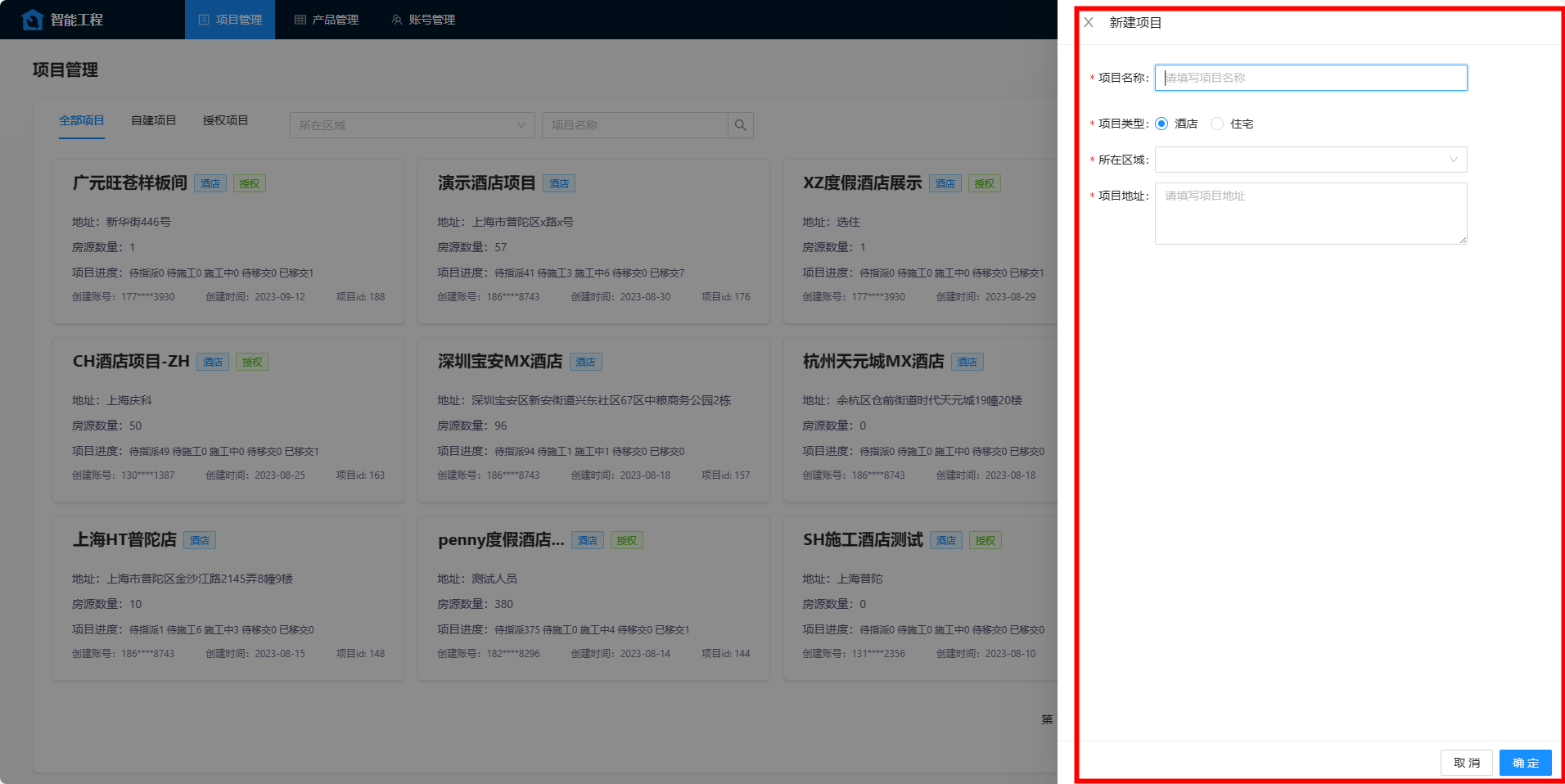Open the 账号管理 top navigation menu
Screen dimensions: 1565x784
click(x=423, y=20)
